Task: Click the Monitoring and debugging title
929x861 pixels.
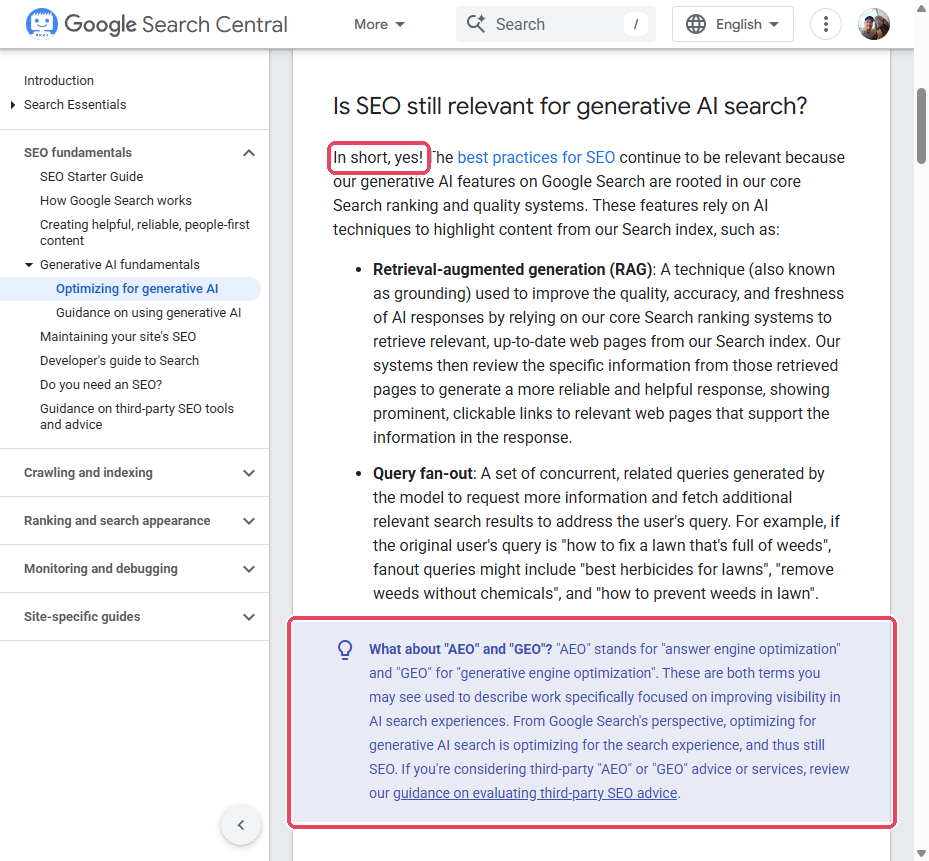Action: click(x=101, y=569)
